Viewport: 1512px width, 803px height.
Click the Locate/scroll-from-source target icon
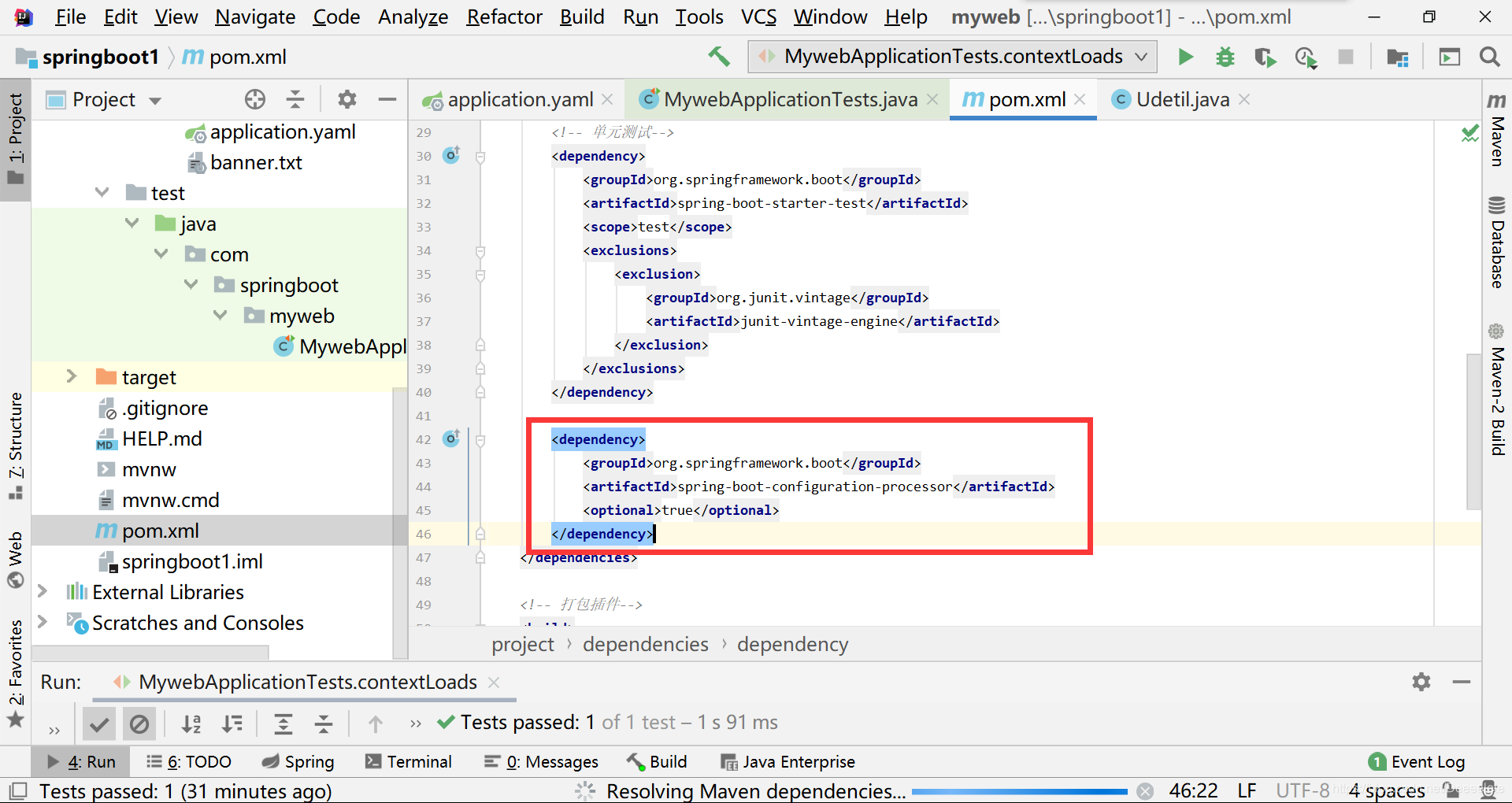[254, 99]
